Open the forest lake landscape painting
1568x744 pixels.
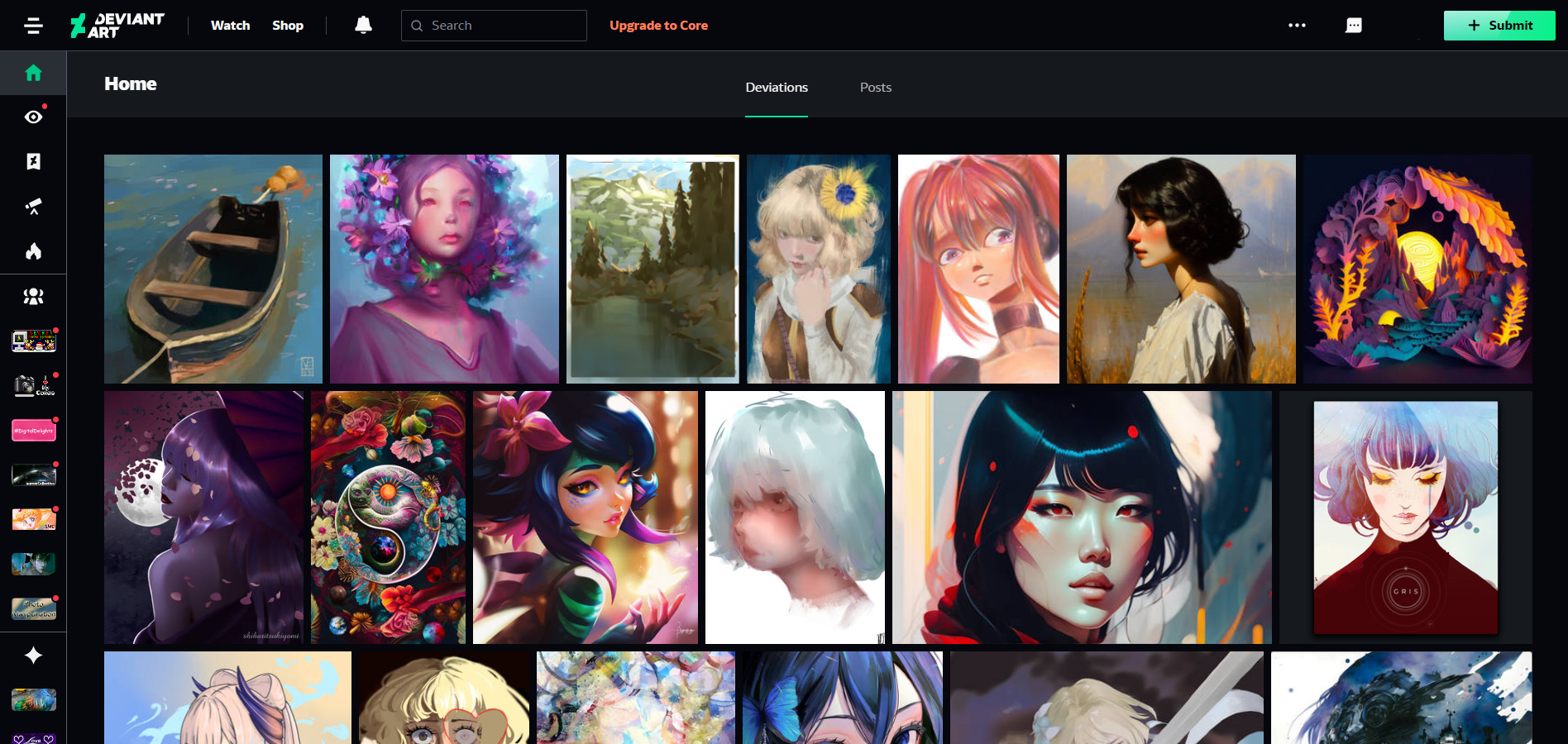coord(653,269)
